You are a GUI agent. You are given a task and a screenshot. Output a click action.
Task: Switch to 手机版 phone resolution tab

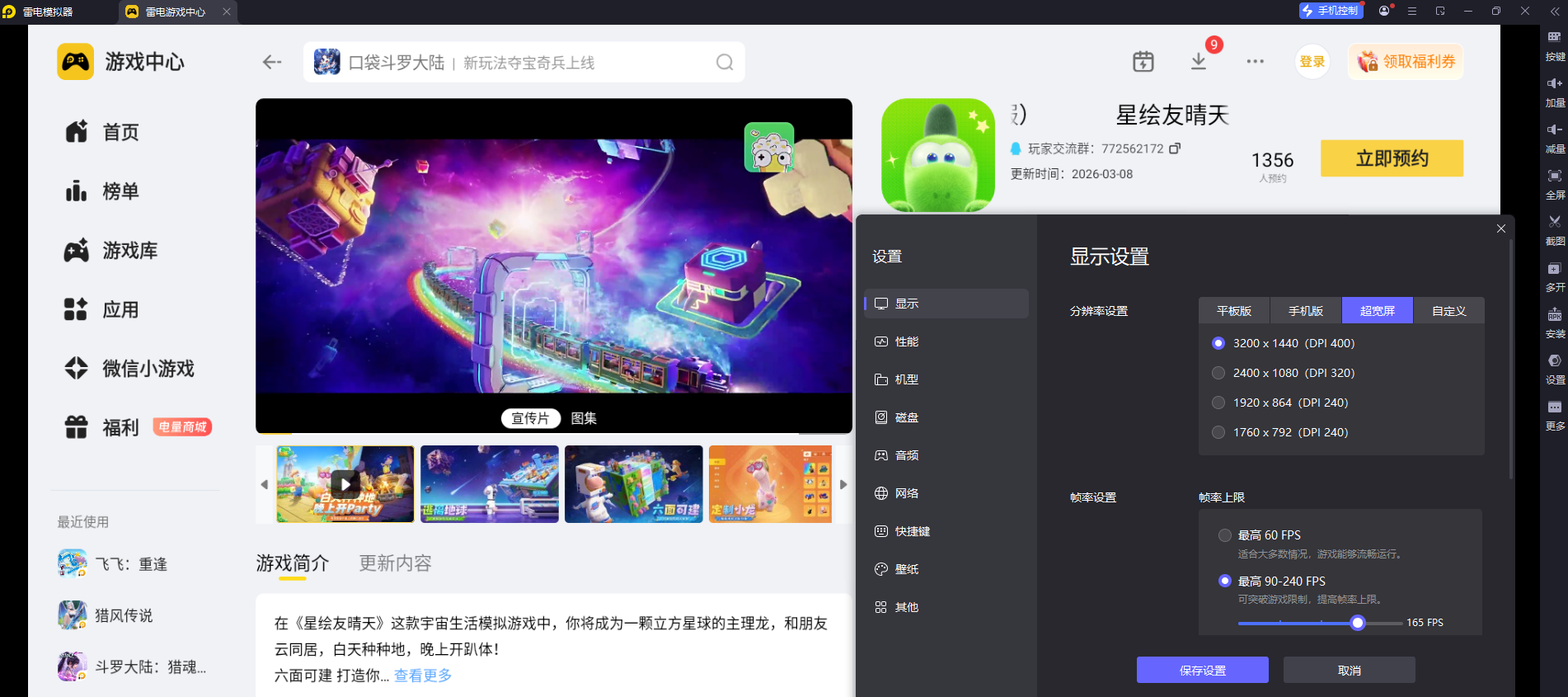click(1306, 311)
